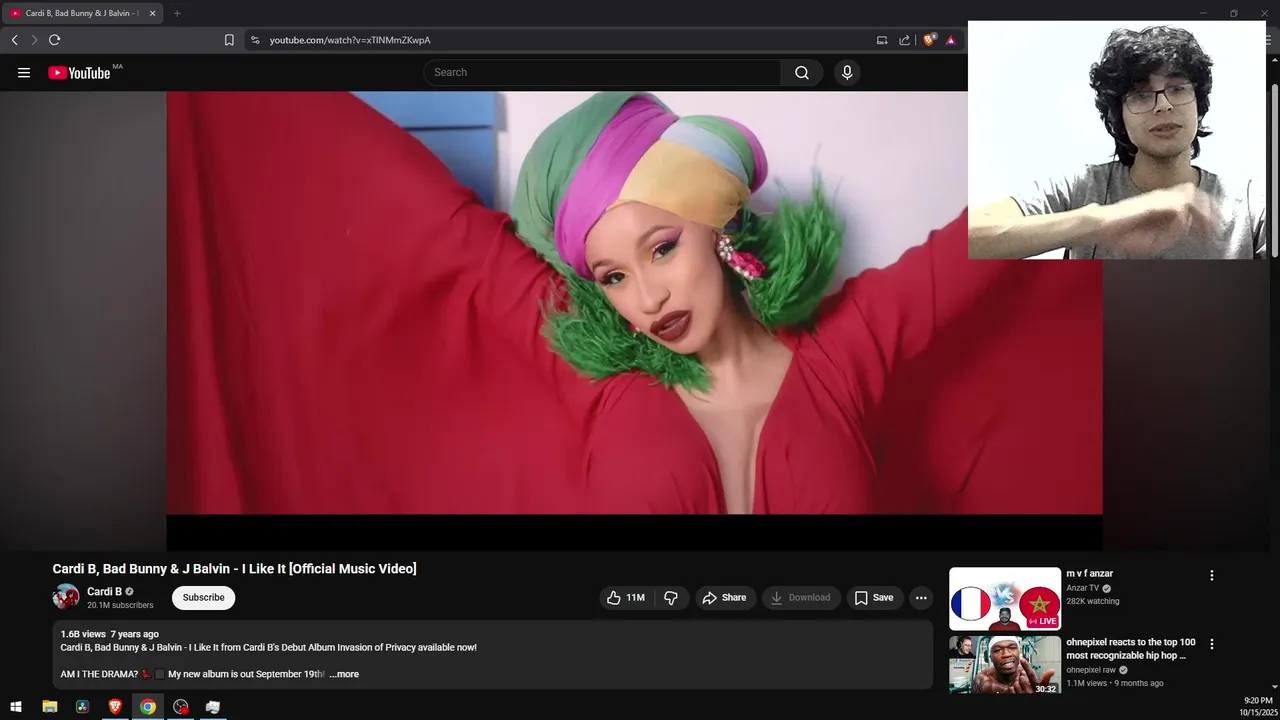Start voice search with the microphone icon

(x=847, y=72)
